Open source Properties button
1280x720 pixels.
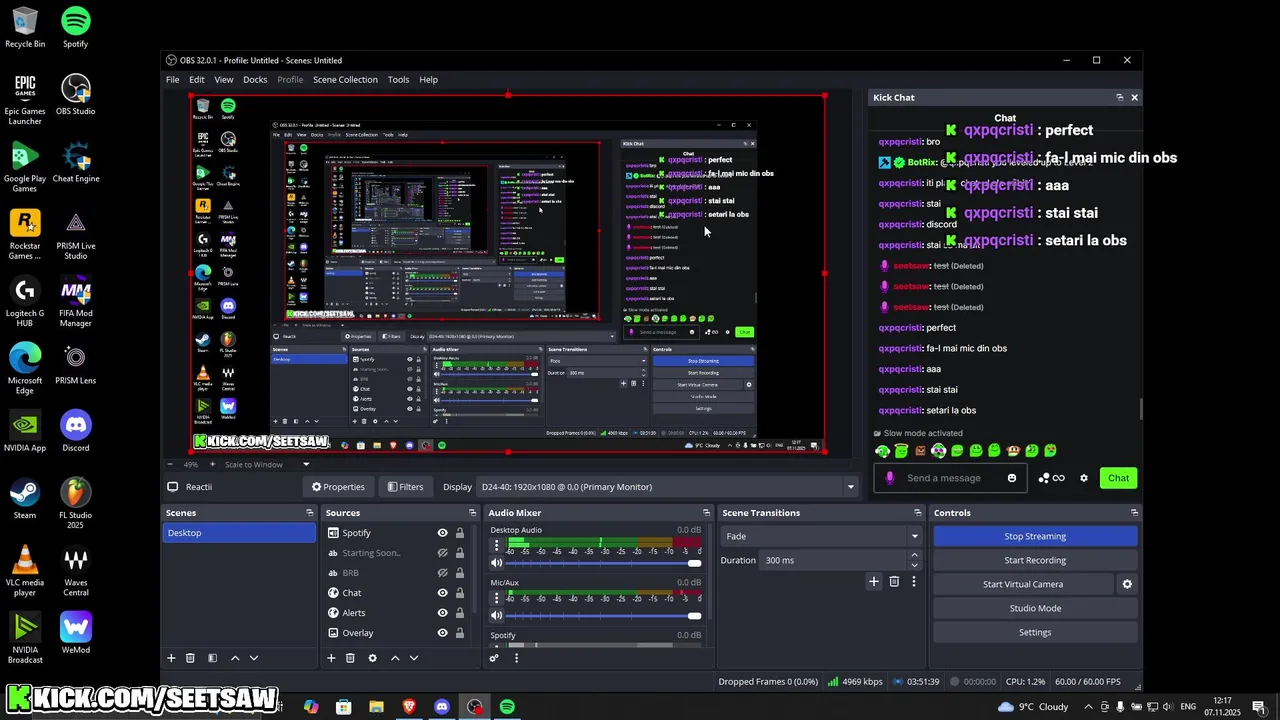(338, 487)
